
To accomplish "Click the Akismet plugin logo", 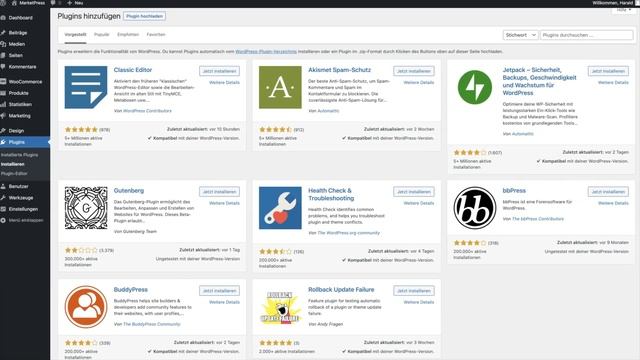I will (280, 87).
